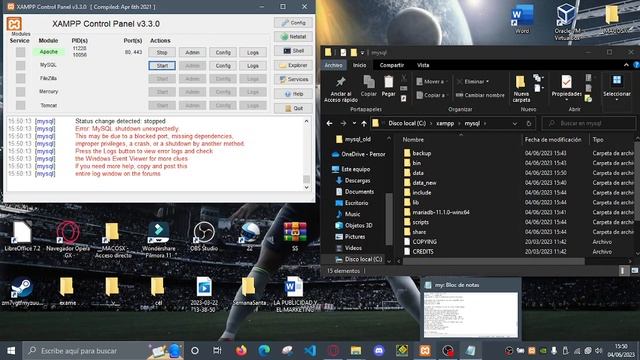640x360 pixels.
Task: Click Copiar in Explorer ribbon
Action: (x=369, y=86)
